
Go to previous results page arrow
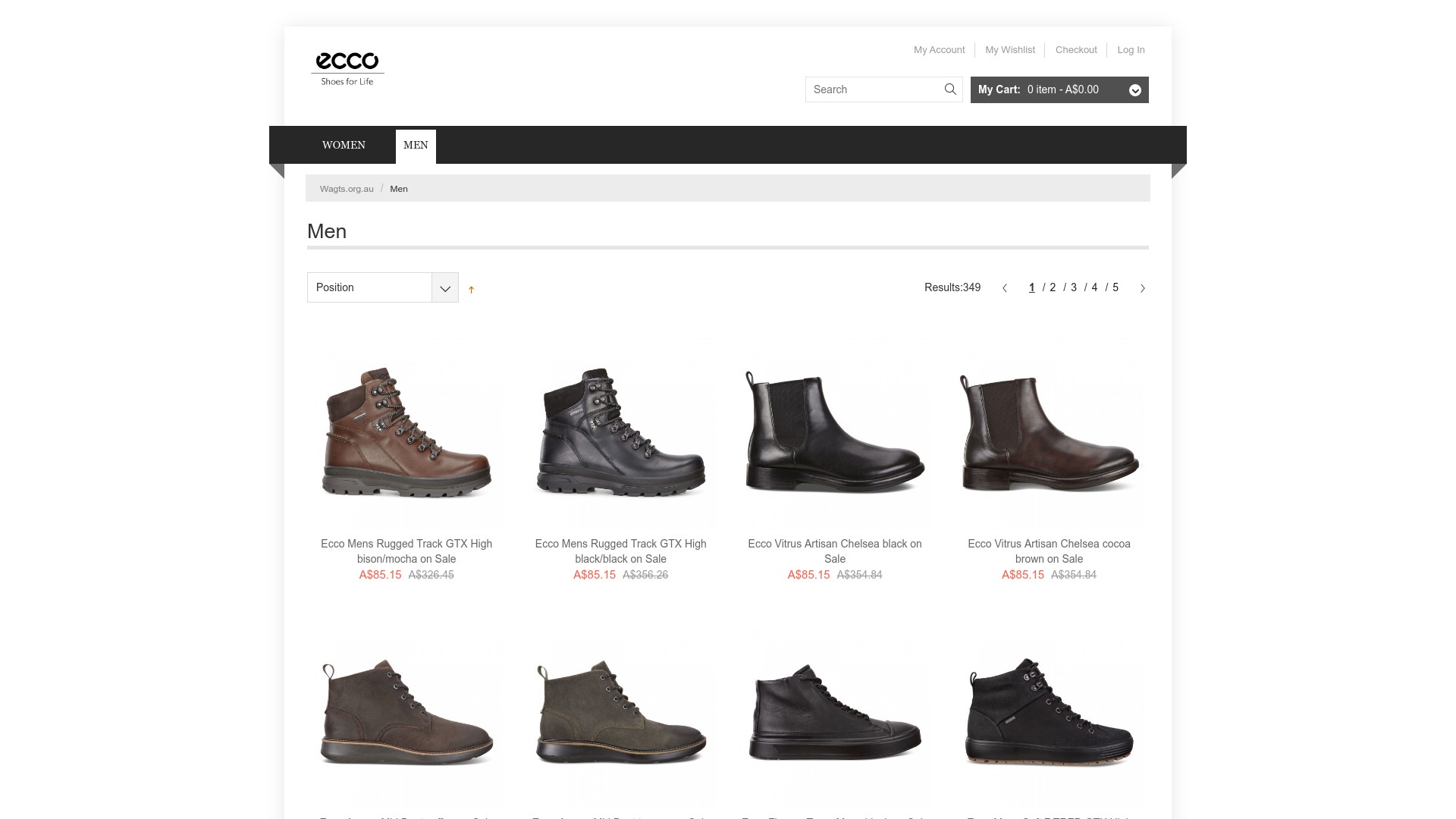coord(1005,288)
